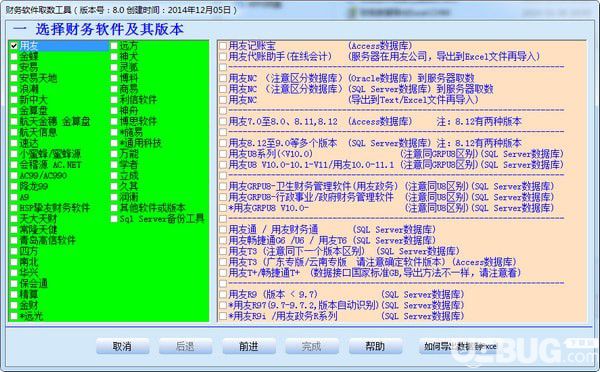Check the 四方 checkbox
600x372 pixels.
pyautogui.click(x=14, y=251)
